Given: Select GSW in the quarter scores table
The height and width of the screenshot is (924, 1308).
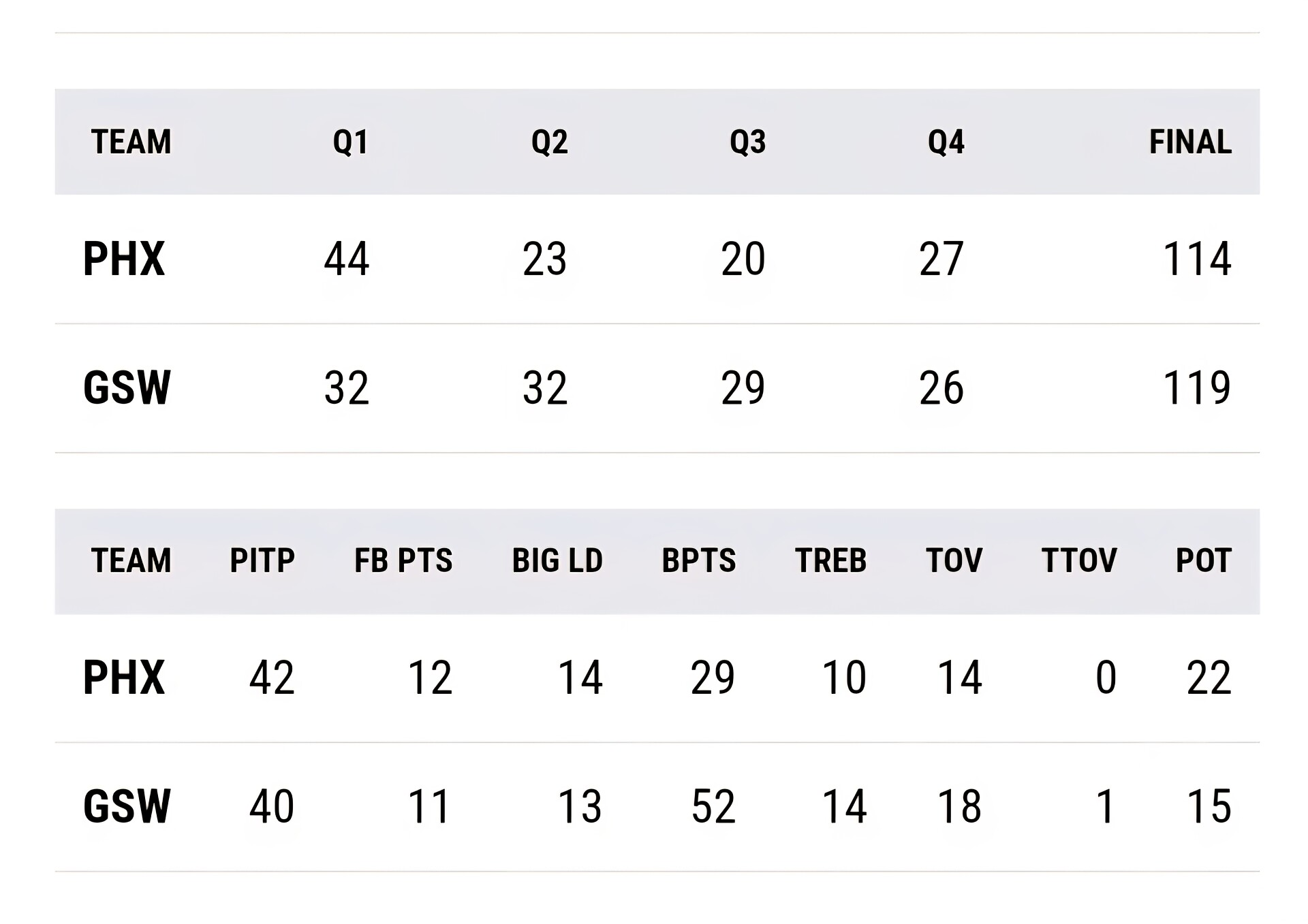Looking at the screenshot, I should click(x=127, y=388).
